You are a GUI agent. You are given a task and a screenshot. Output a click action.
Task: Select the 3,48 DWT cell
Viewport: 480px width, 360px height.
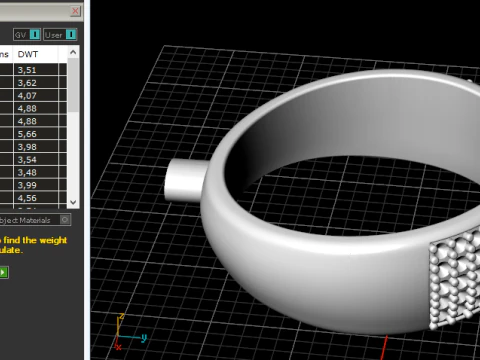pyautogui.click(x=36, y=172)
